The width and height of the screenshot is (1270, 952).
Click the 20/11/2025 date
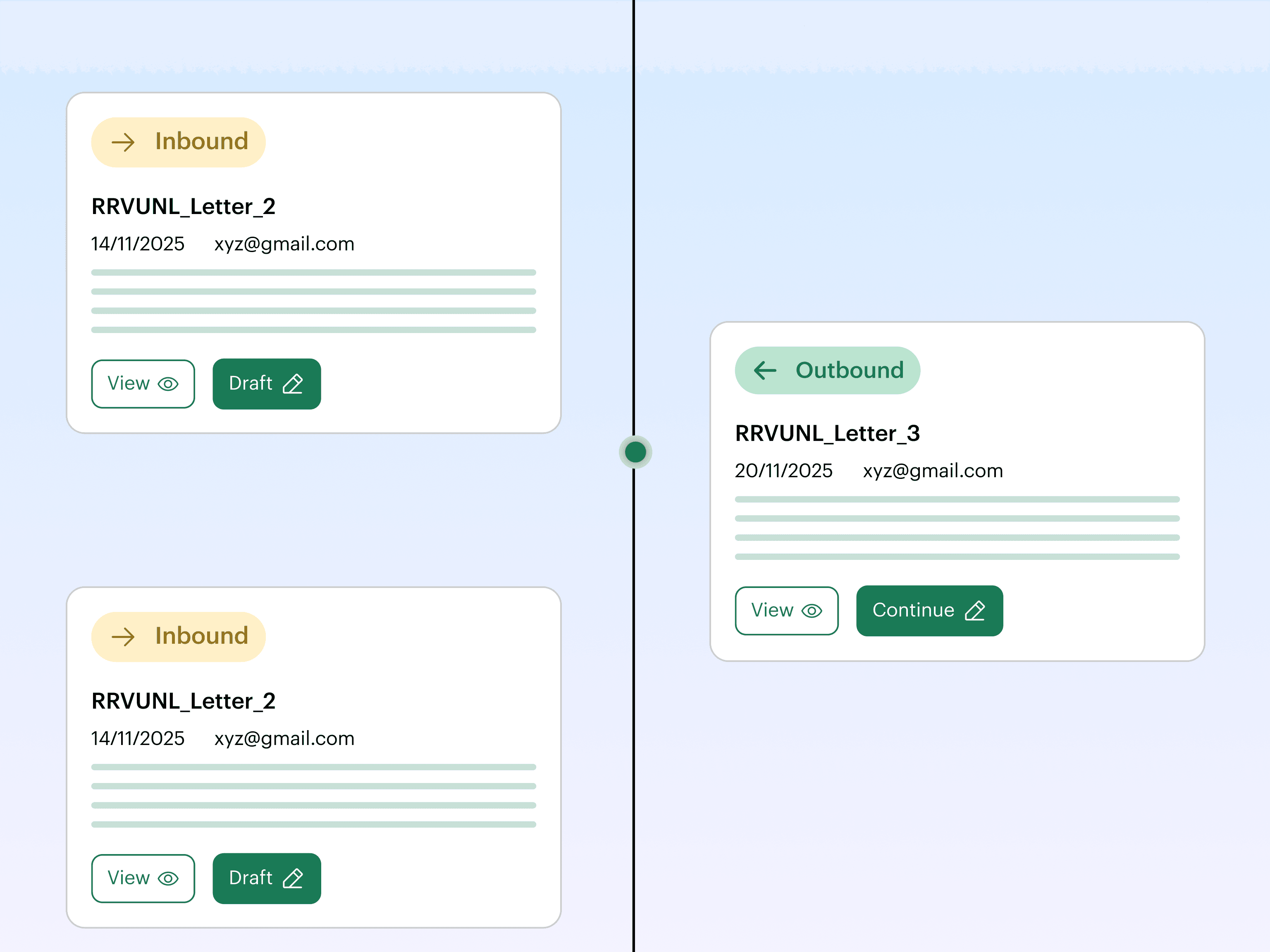783,471
